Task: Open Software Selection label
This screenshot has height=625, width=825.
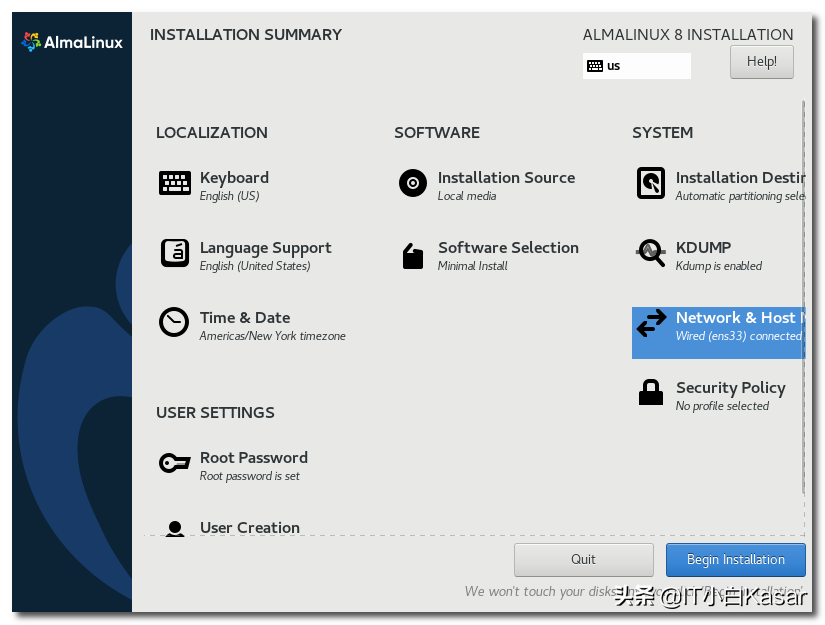Action: coord(508,248)
